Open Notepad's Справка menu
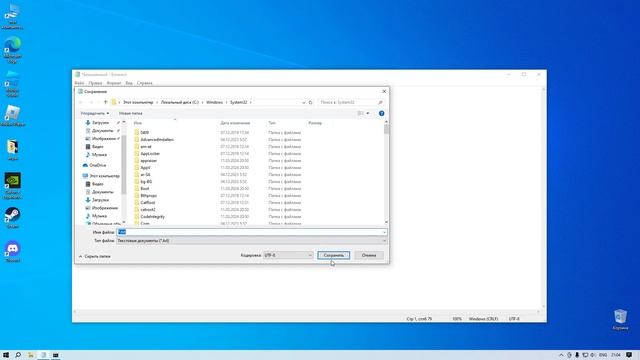This screenshot has height=360, width=640. [x=144, y=83]
